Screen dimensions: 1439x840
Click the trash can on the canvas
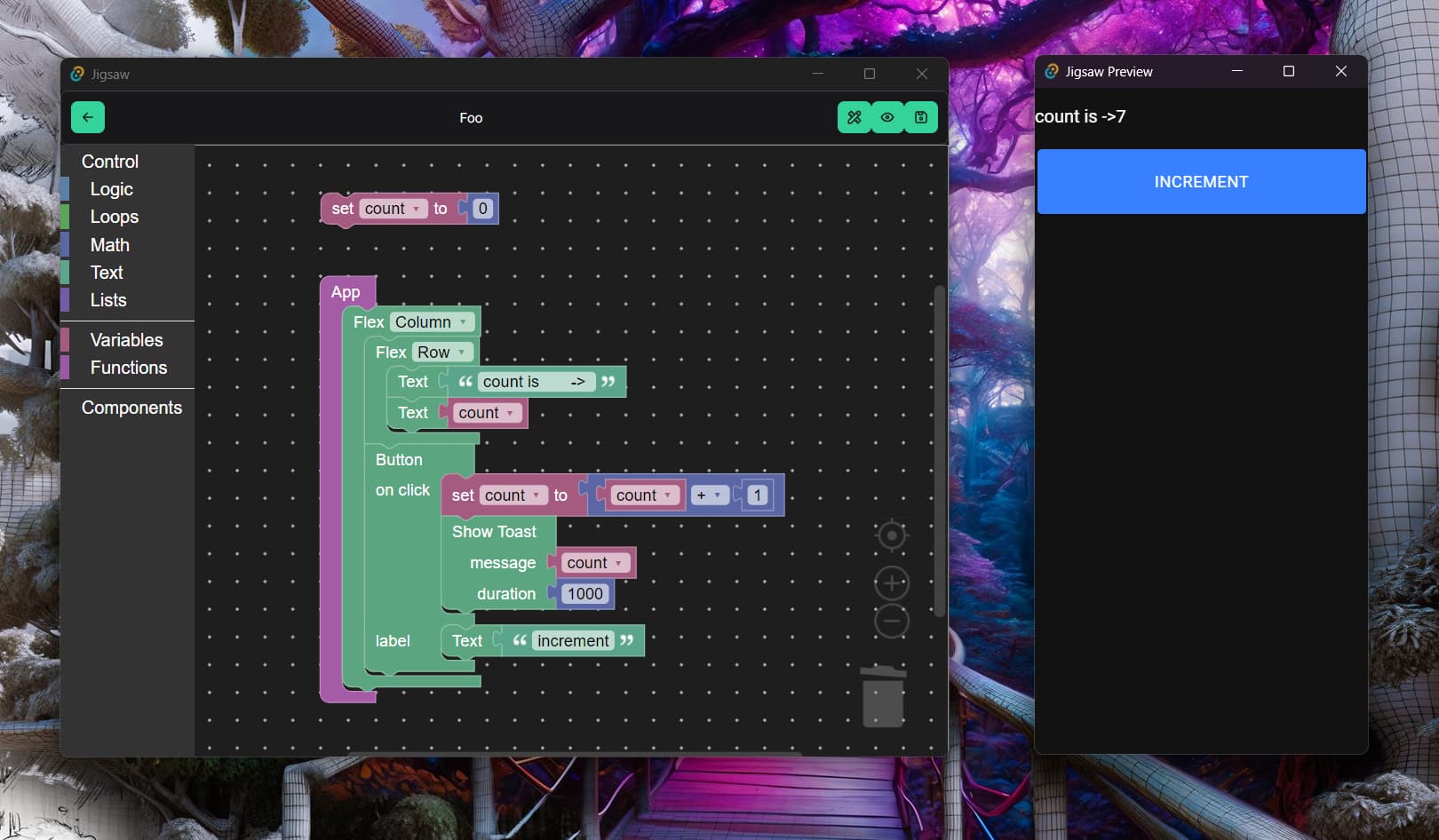(883, 698)
